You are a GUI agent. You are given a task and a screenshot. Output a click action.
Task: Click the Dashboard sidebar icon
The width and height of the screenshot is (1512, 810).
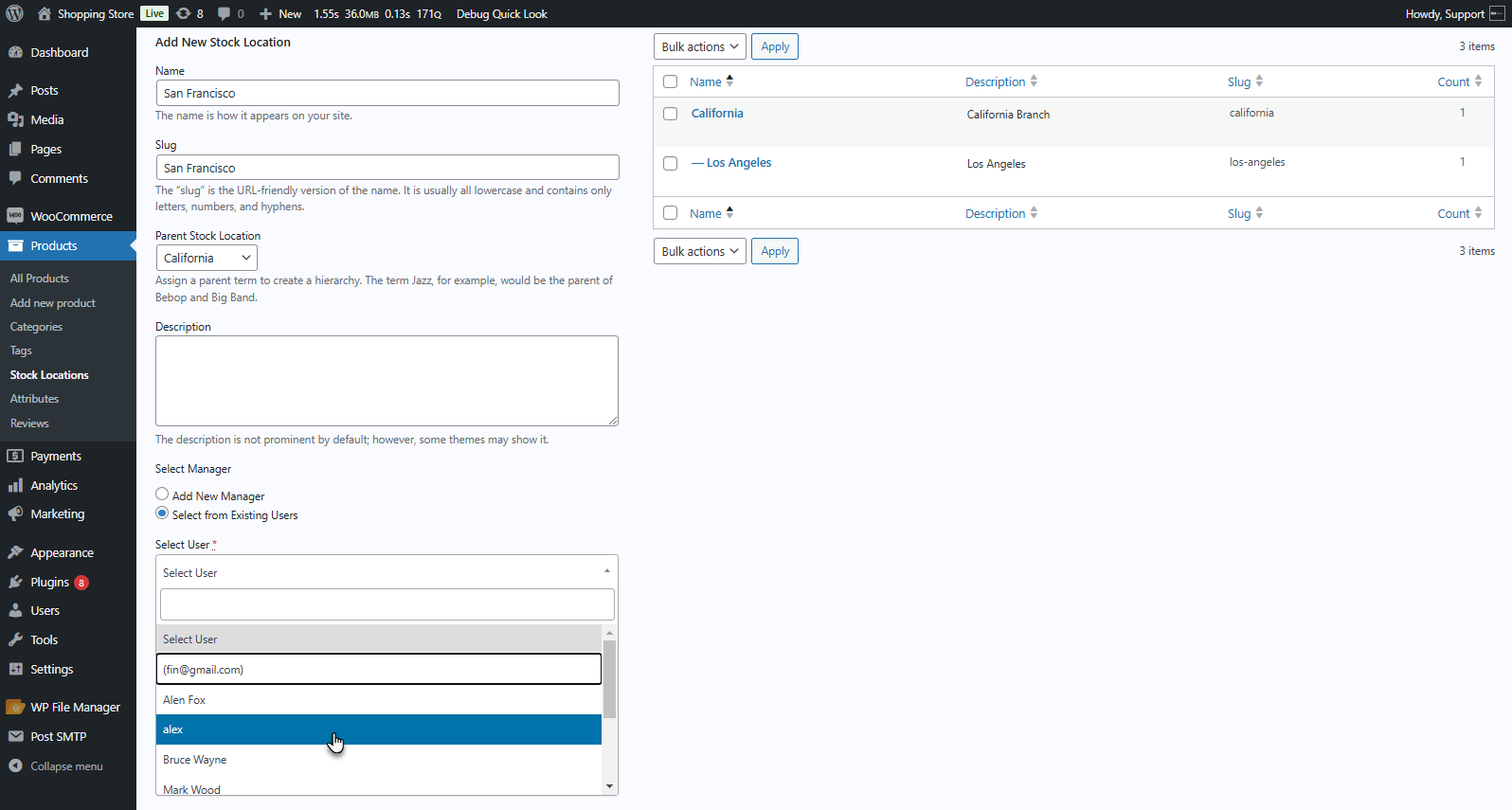(15, 52)
